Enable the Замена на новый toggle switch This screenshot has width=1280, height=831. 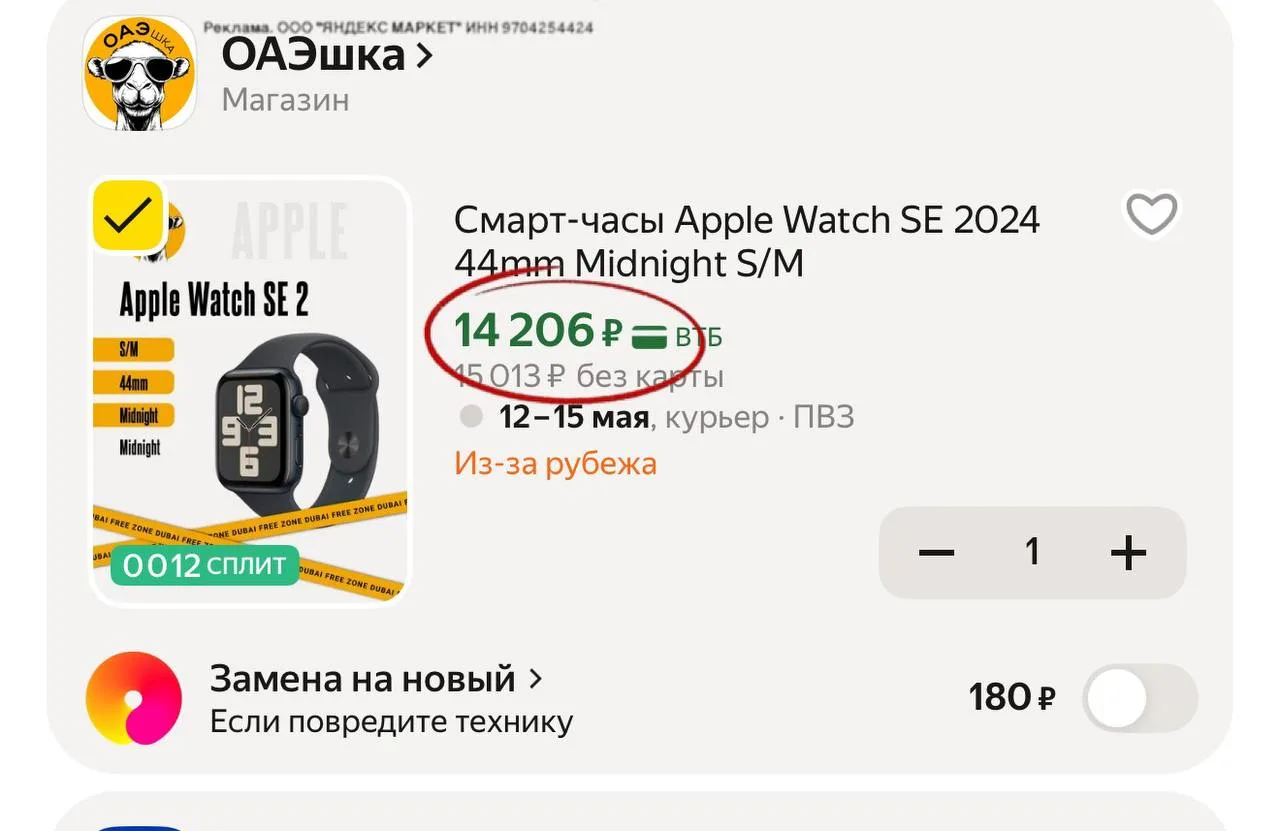click(1140, 697)
